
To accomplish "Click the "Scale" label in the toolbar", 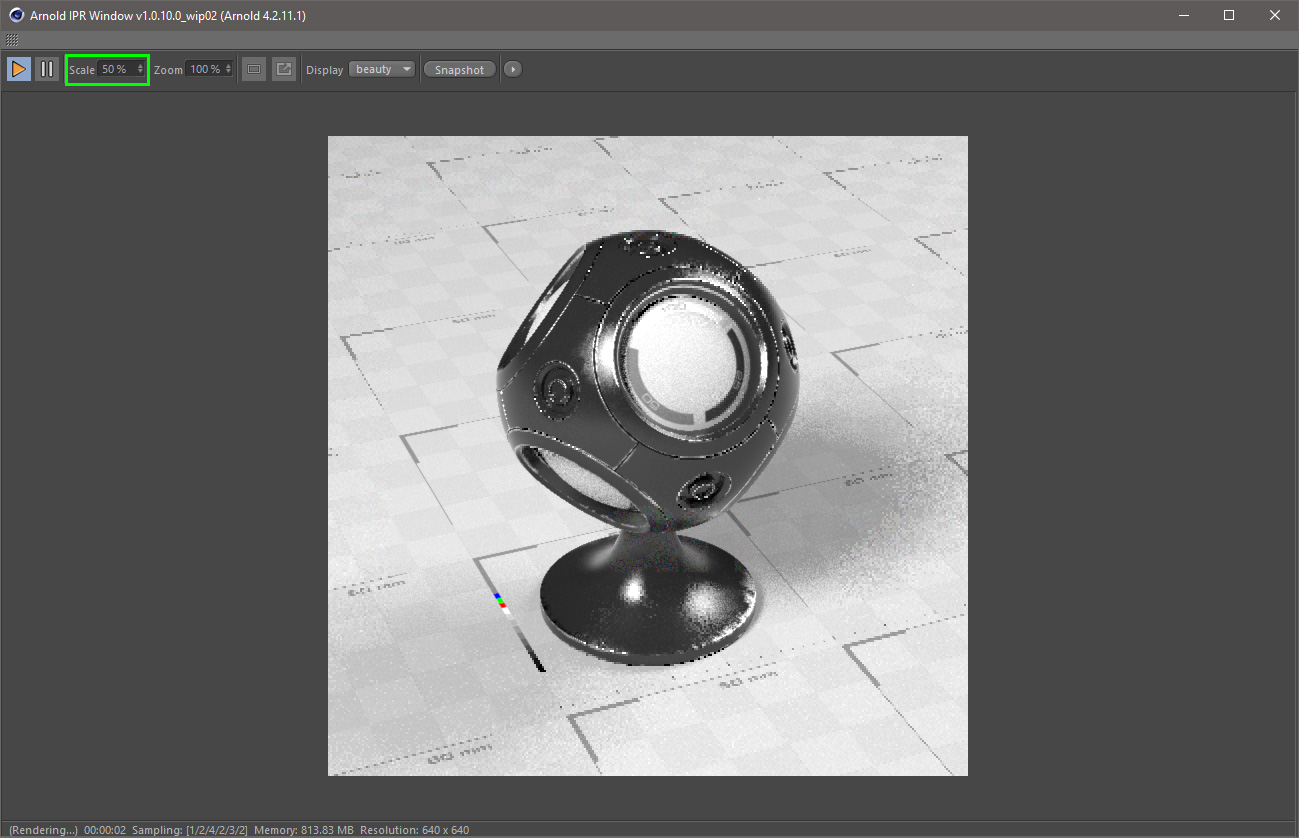I will click(82, 70).
